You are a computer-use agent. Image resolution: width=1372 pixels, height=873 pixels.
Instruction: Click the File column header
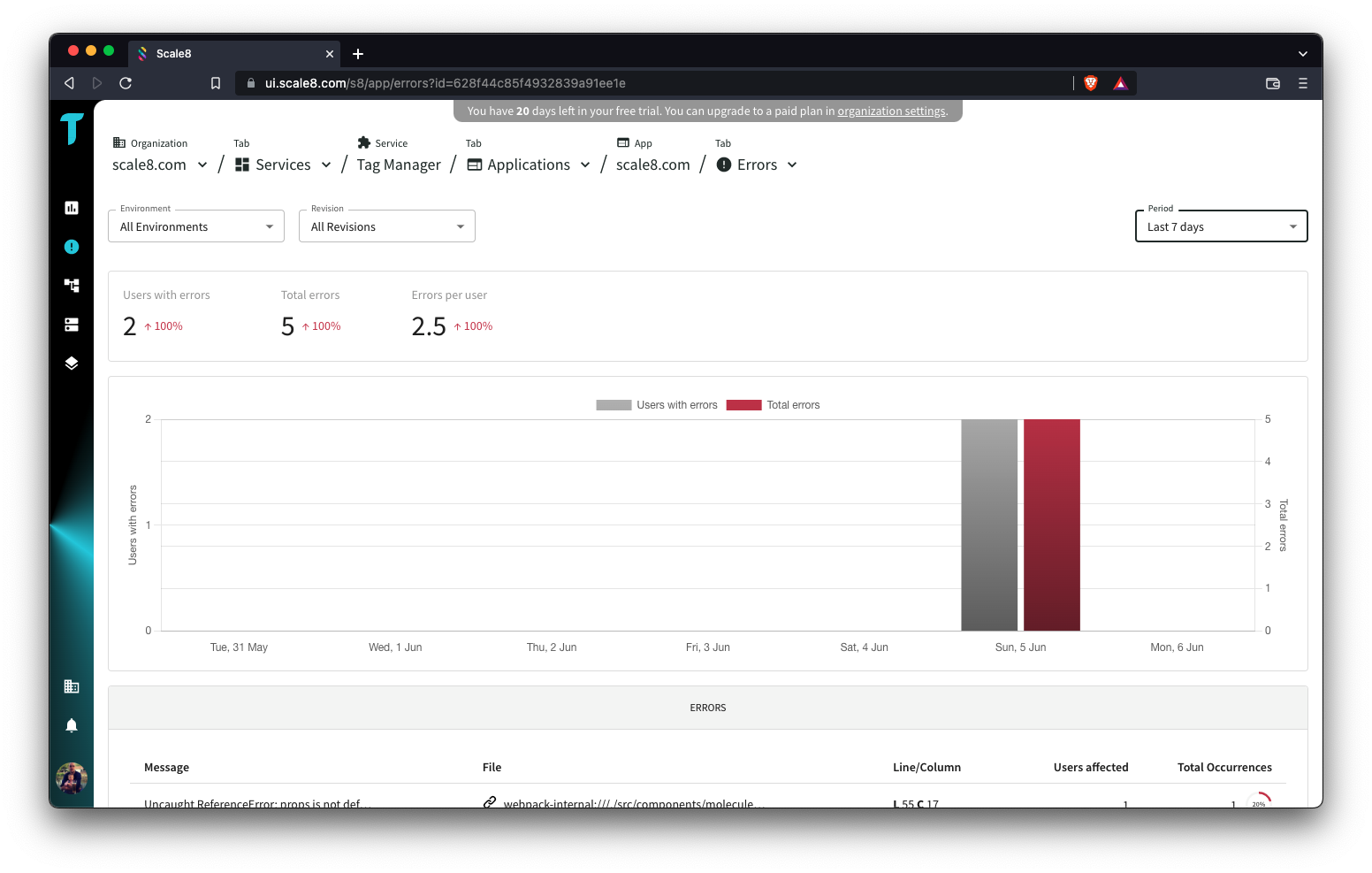coord(492,768)
